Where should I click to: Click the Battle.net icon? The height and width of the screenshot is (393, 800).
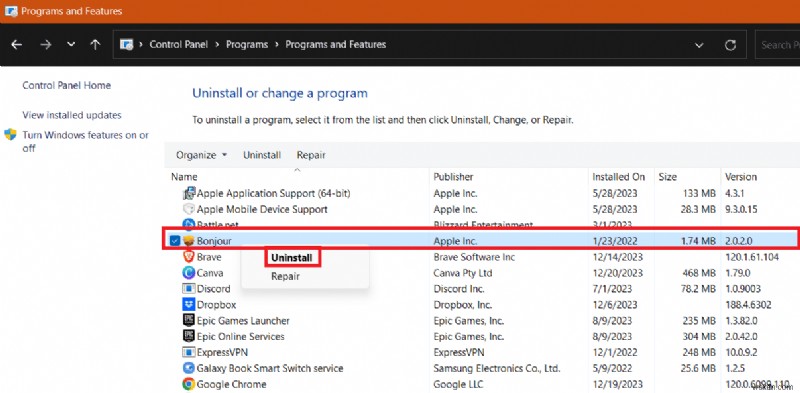click(x=189, y=224)
